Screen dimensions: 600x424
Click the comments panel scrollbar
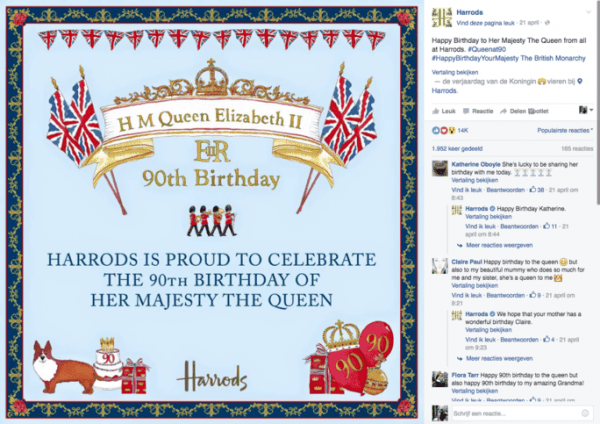tap(597, 103)
